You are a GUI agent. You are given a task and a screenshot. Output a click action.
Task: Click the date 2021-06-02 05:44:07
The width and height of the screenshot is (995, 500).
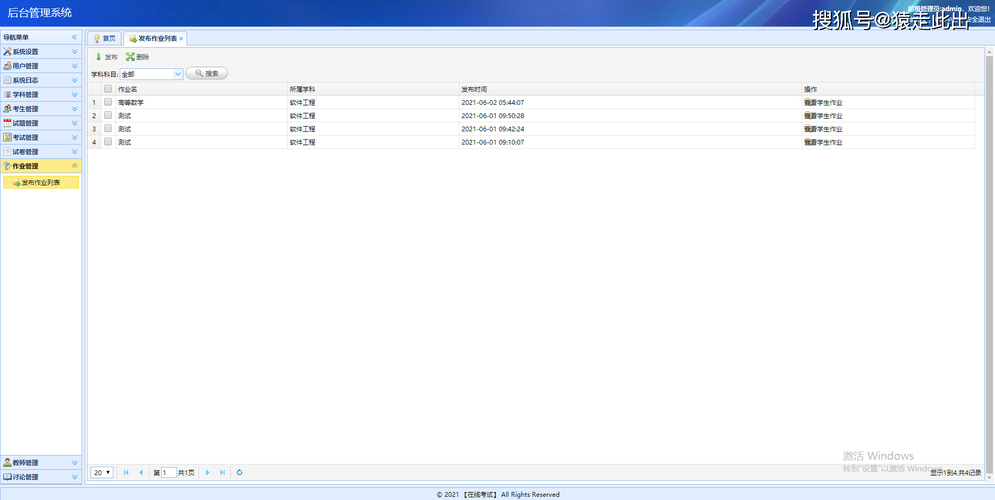(492, 102)
